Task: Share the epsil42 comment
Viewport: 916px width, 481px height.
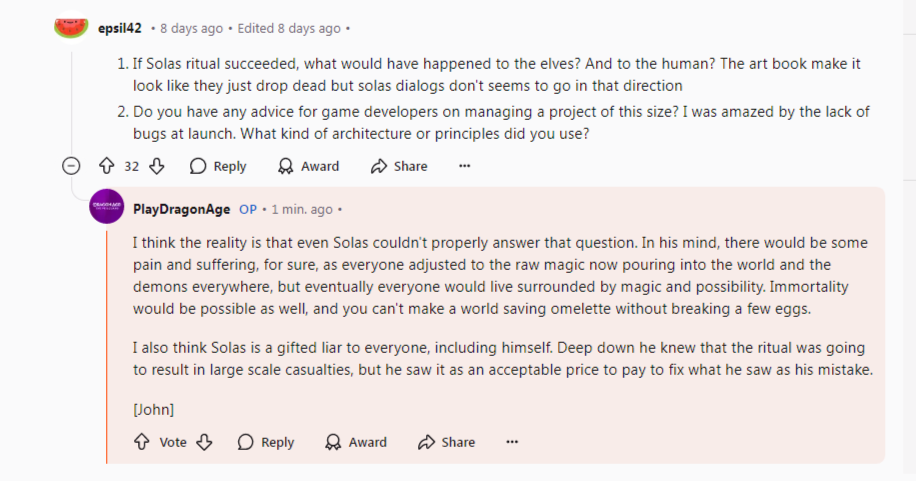Action: (399, 167)
